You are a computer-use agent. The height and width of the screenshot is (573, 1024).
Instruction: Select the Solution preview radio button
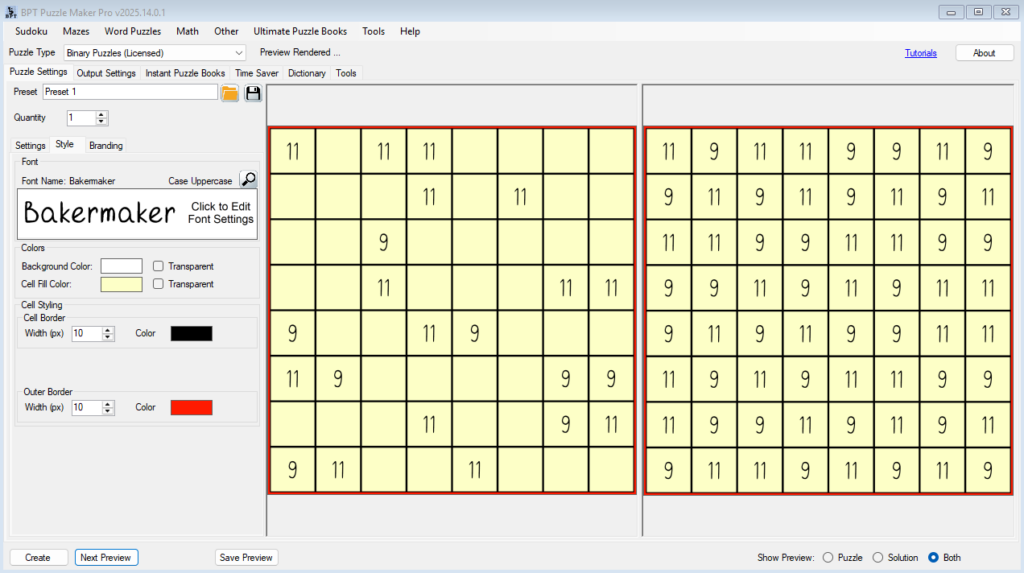(x=878, y=557)
